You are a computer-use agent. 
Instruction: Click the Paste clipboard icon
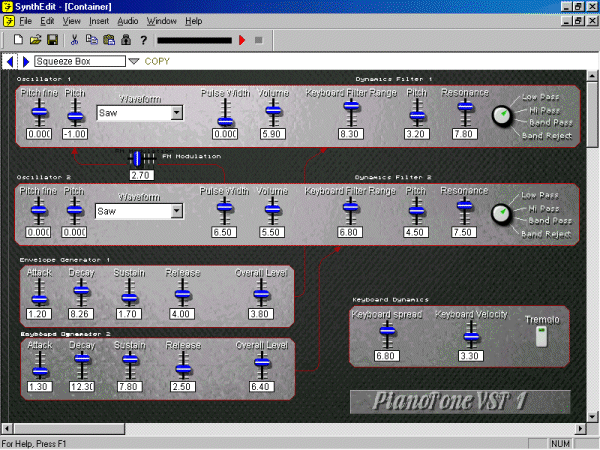coord(108,40)
